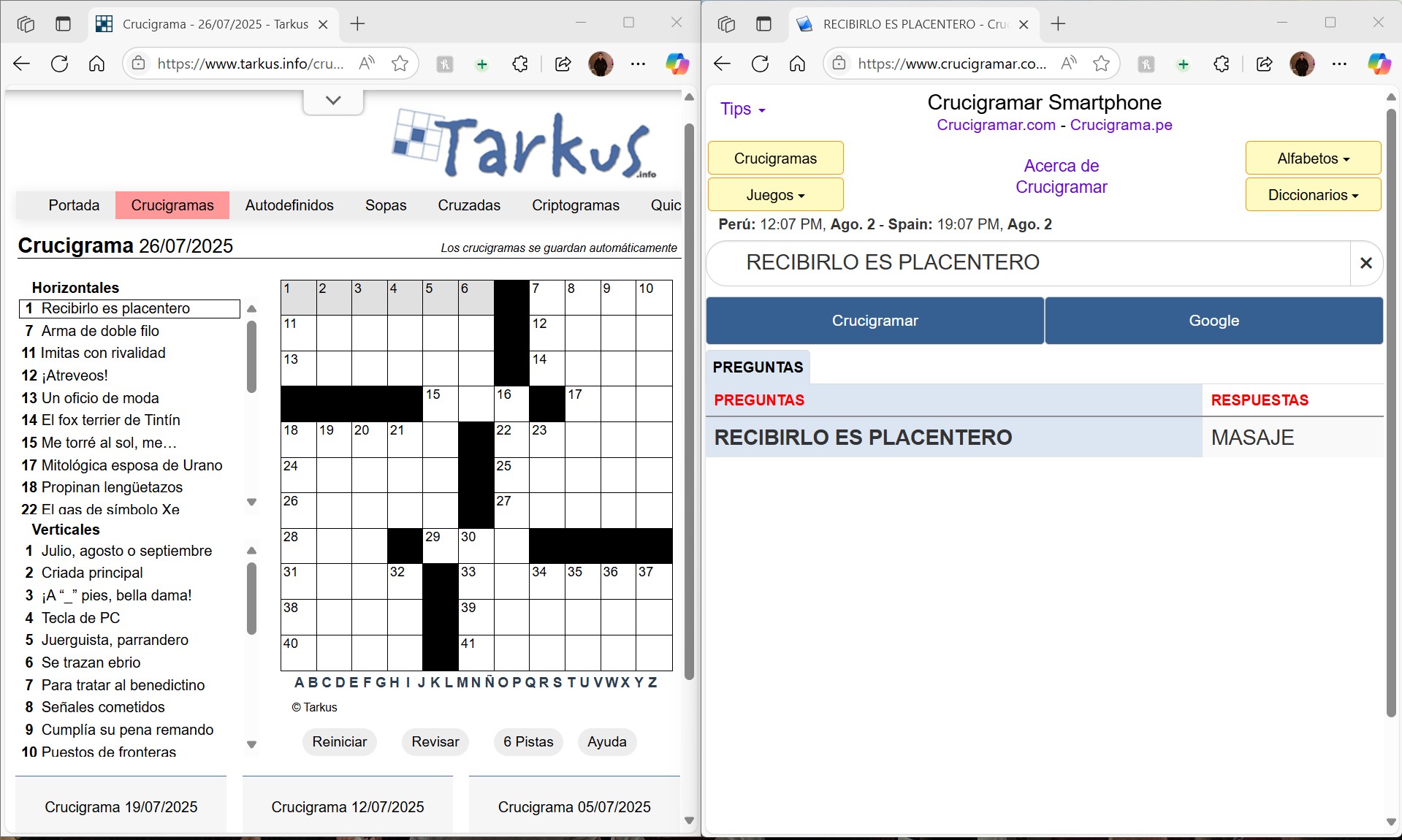Bookmark crucigramar page with star icon
The width and height of the screenshot is (1402, 840).
pyautogui.click(x=1101, y=64)
